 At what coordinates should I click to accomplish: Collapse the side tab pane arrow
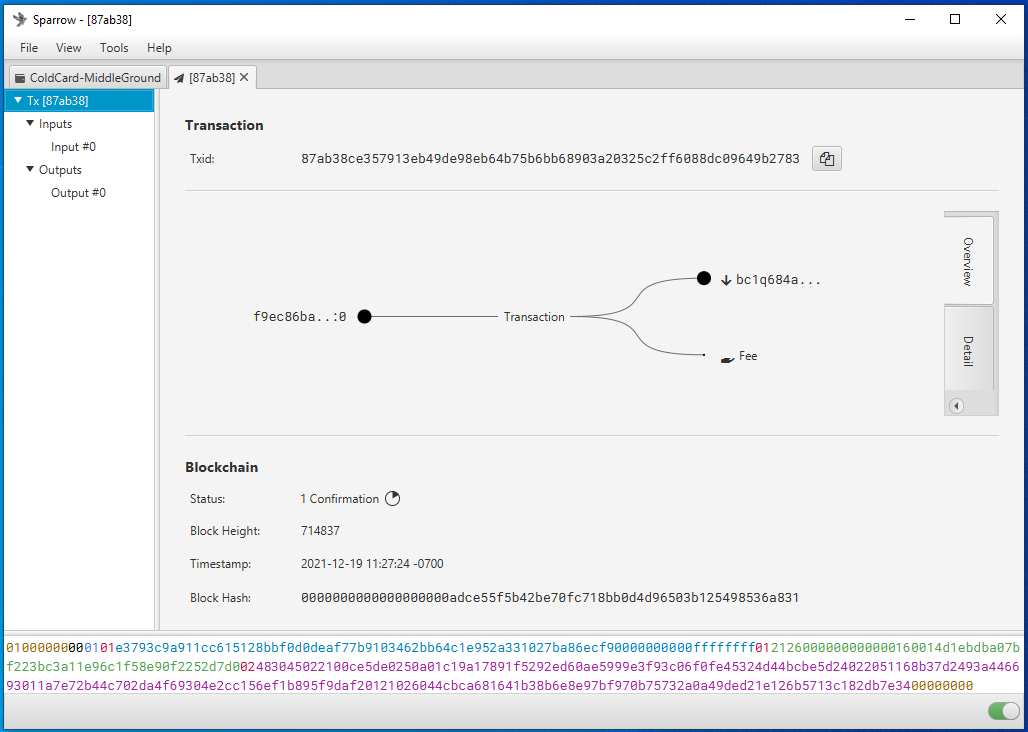(x=957, y=406)
